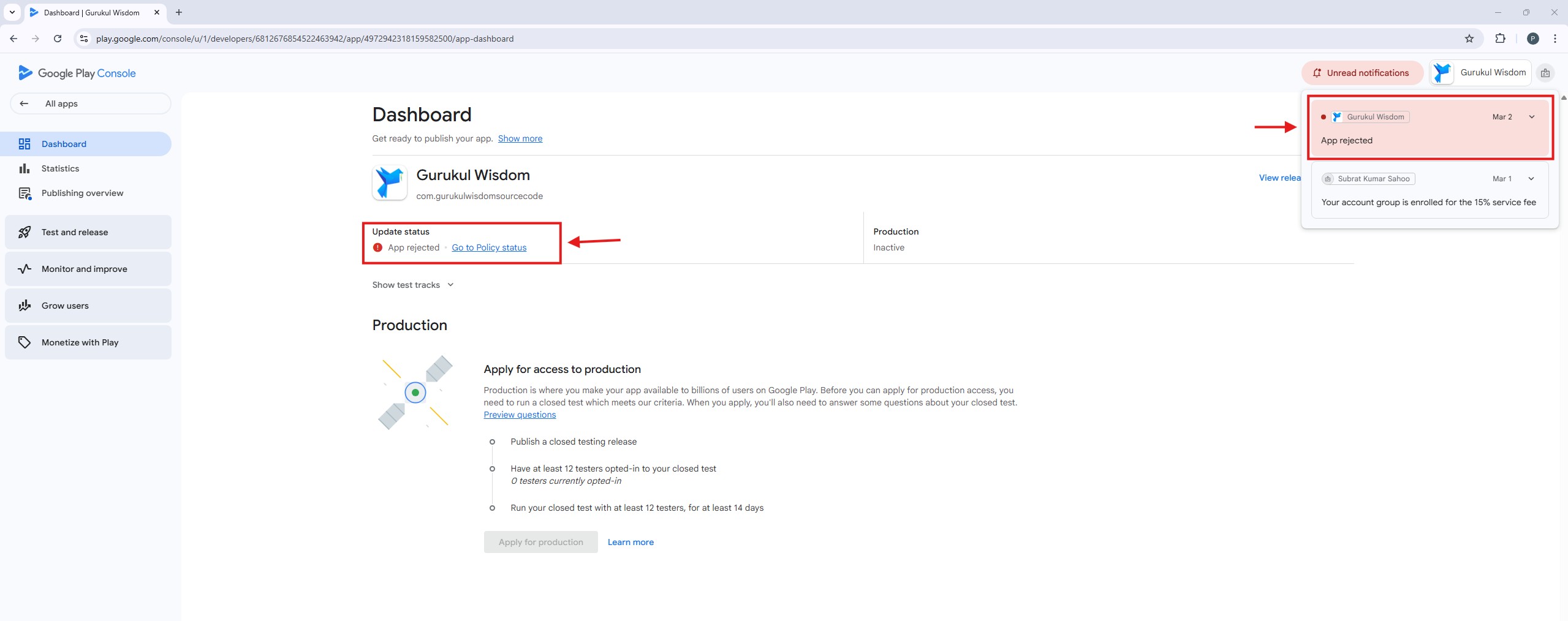
Task: Click the developer account icon at top right
Action: coord(1545,73)
